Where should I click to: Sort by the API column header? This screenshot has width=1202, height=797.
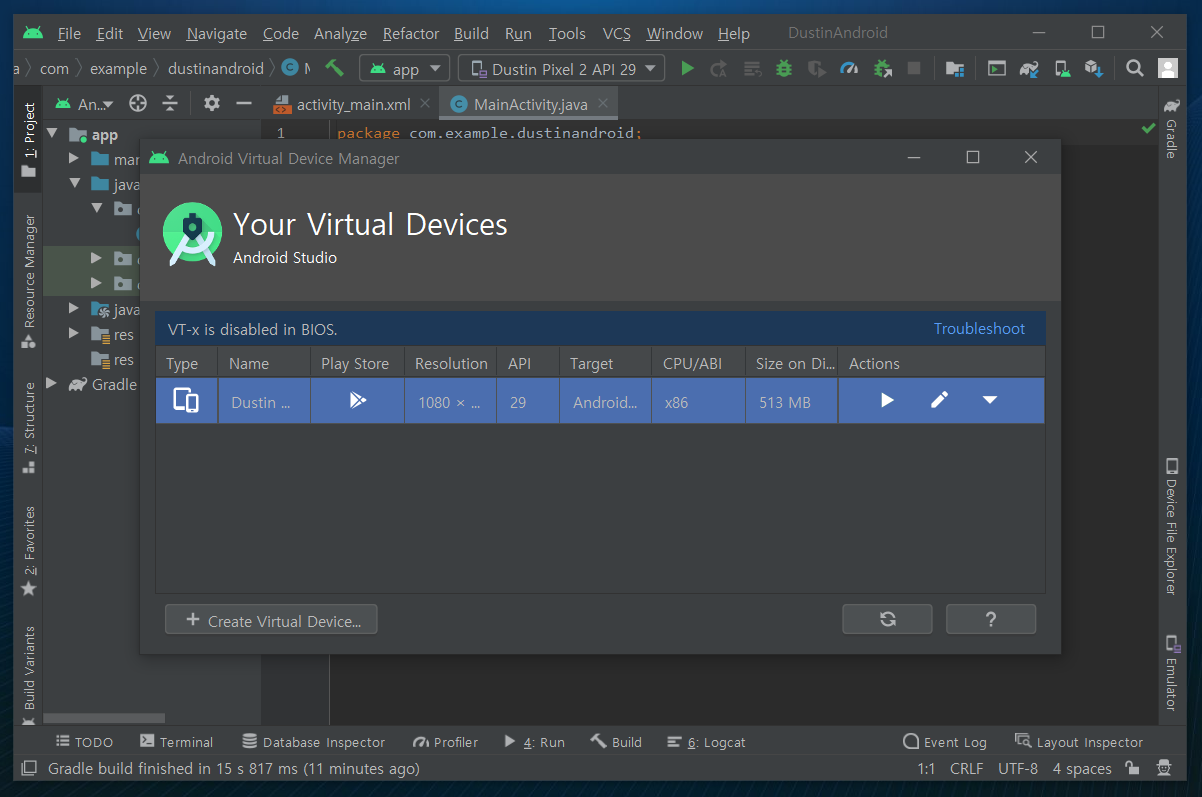point(528,364)
